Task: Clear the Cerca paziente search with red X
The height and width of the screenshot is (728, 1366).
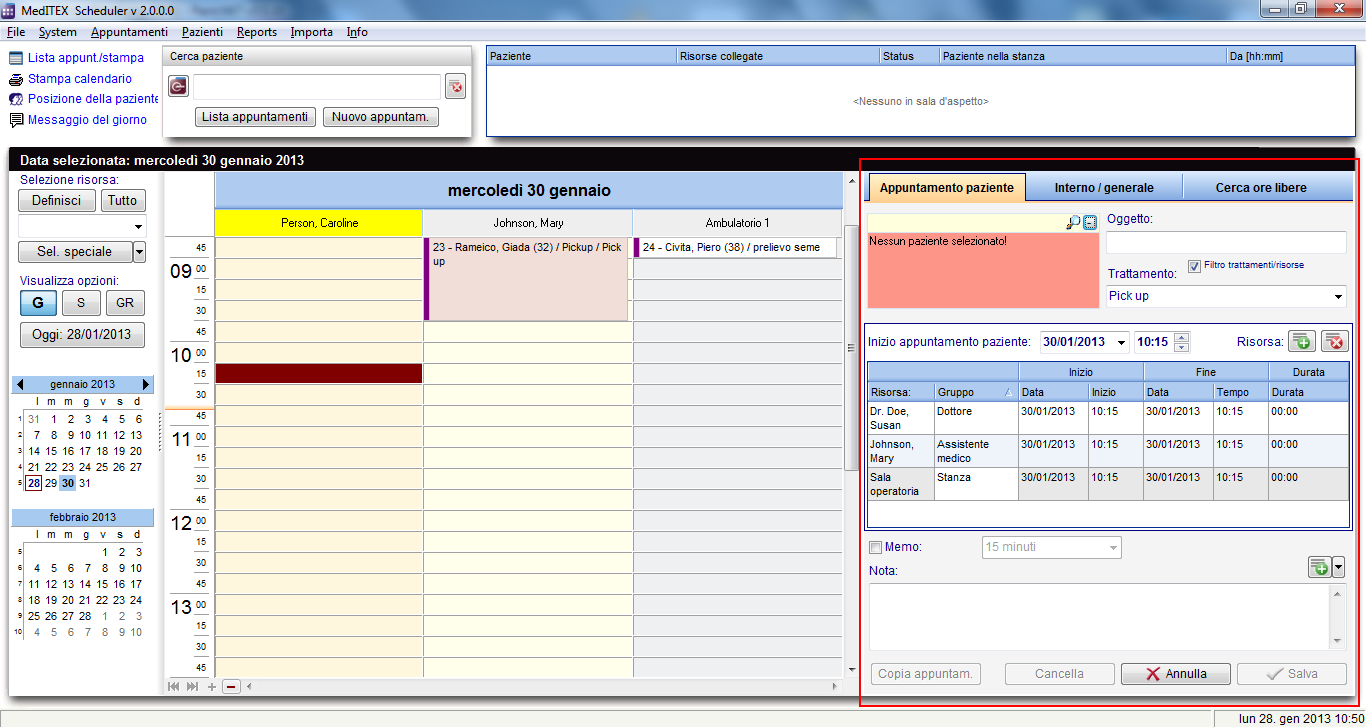Action: tap(456, 87)
